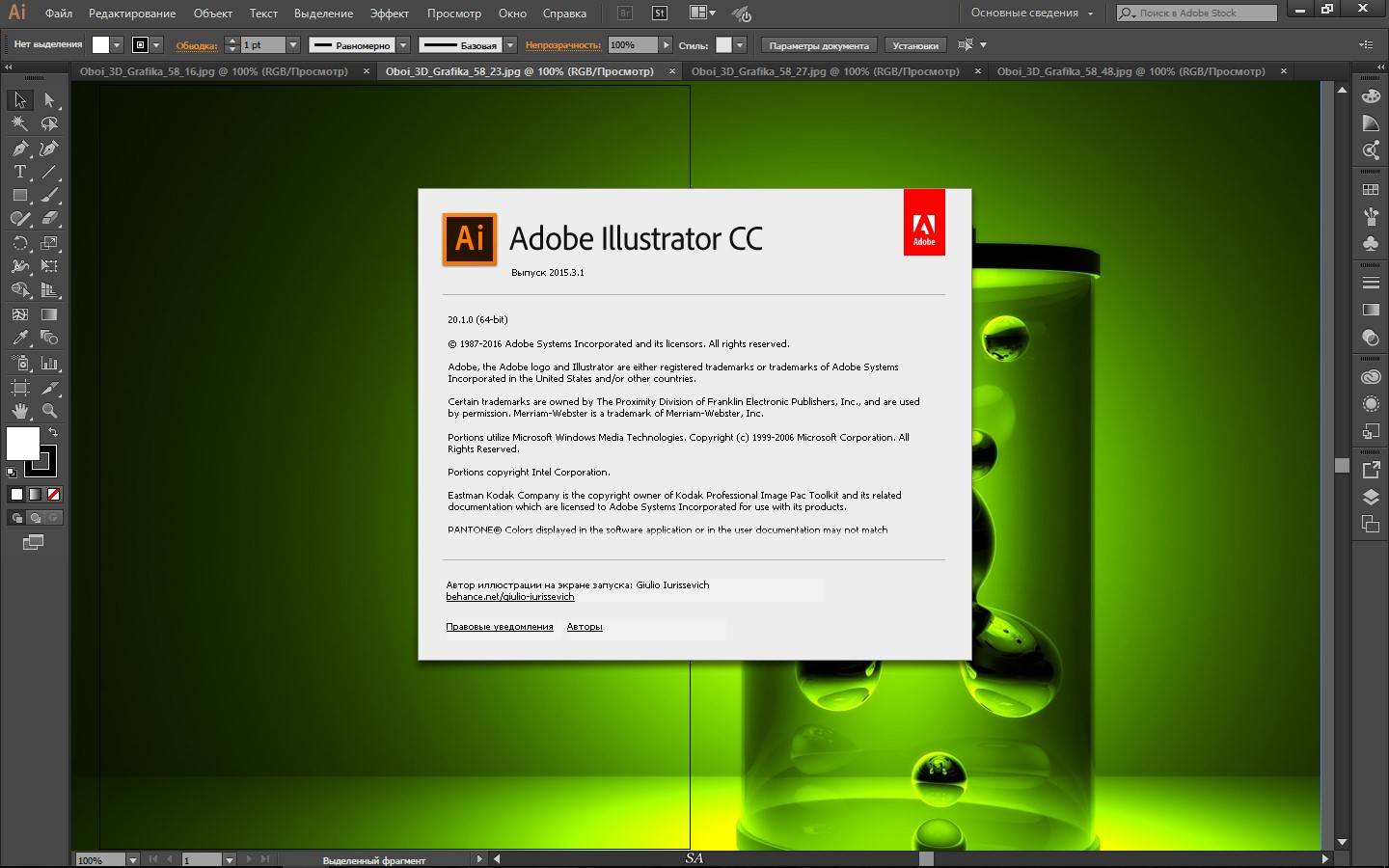
Task: Enable Draw Normal mode
Action: (16, 518)
